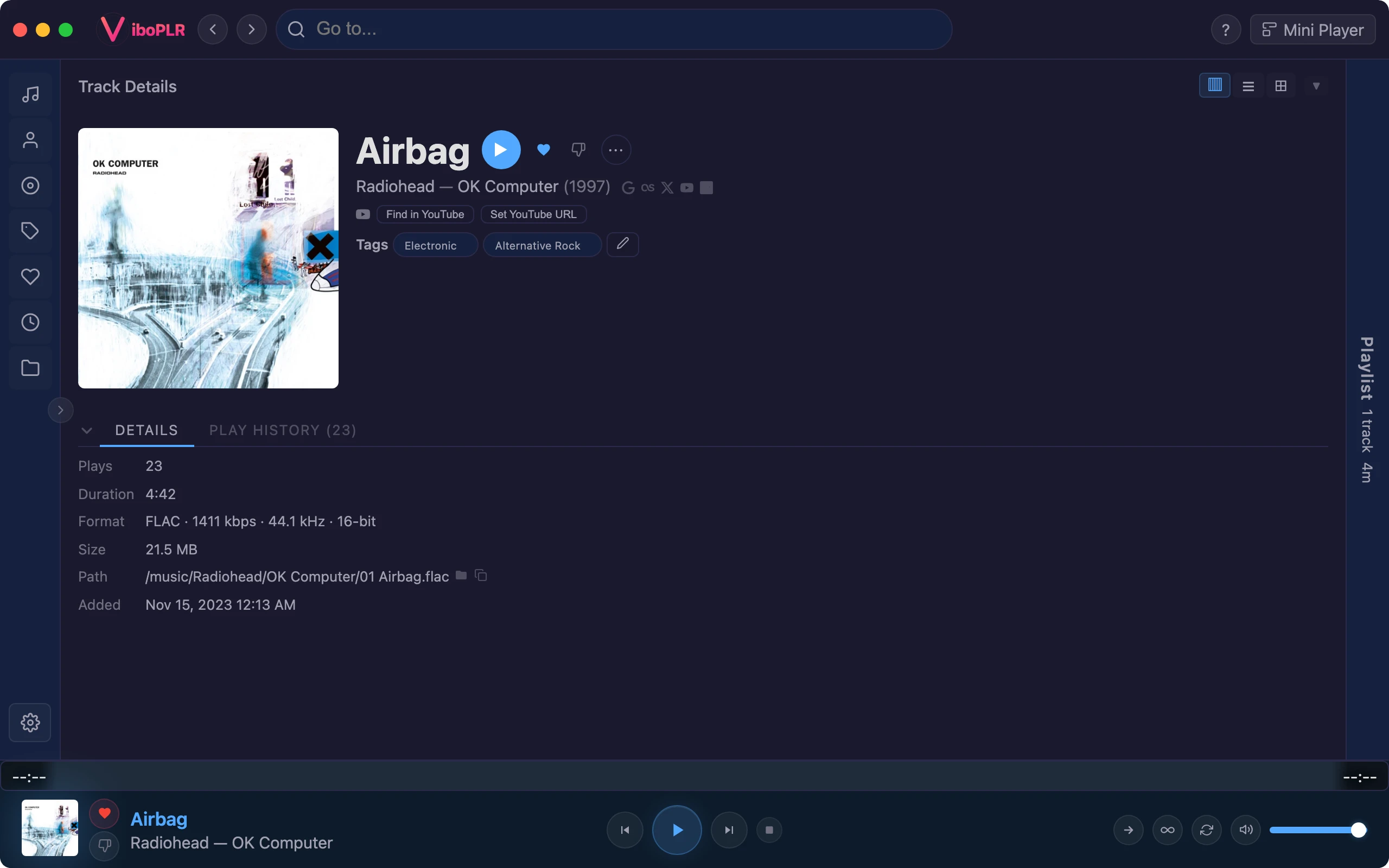
Task: Click the YouTube icon before Find in YouTube
Action: point(363,214)
